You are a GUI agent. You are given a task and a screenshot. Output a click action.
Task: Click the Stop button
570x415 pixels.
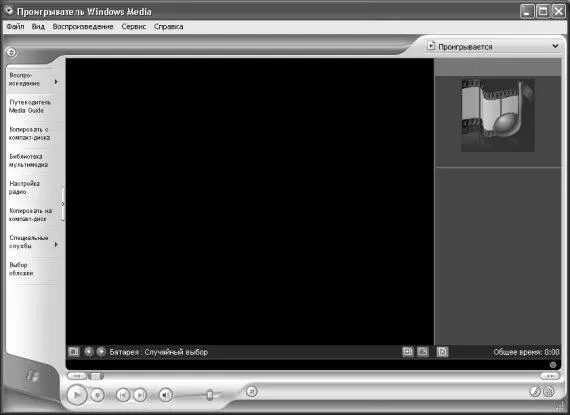tap(97, 395)
